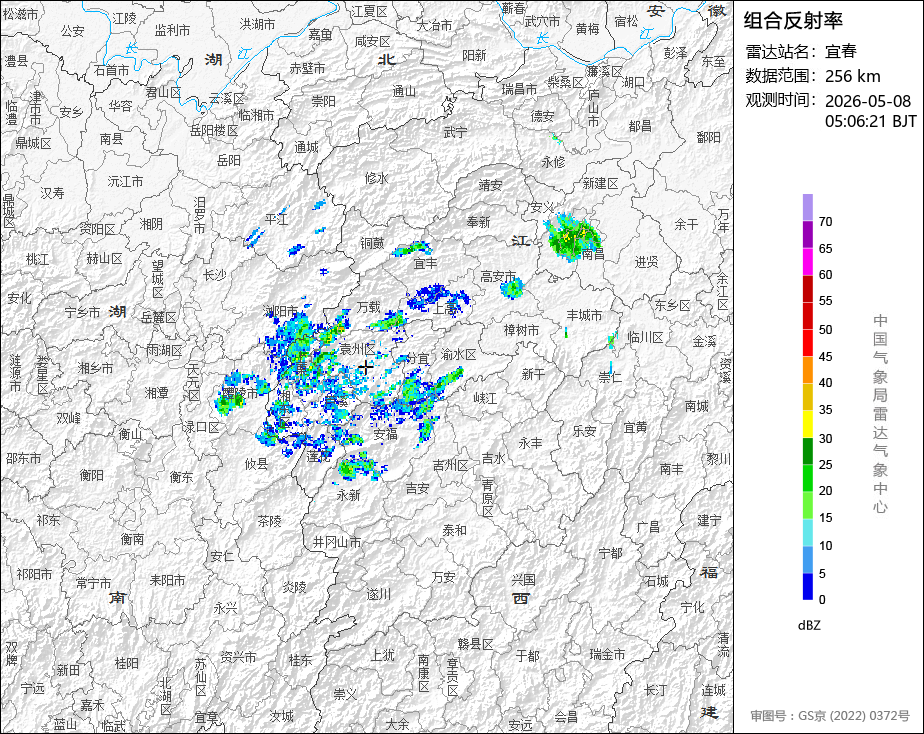Image resolution: width=924 pixels, height=734 pixels.
Task: Click the 遂川 county label
Action: [378, 594]
